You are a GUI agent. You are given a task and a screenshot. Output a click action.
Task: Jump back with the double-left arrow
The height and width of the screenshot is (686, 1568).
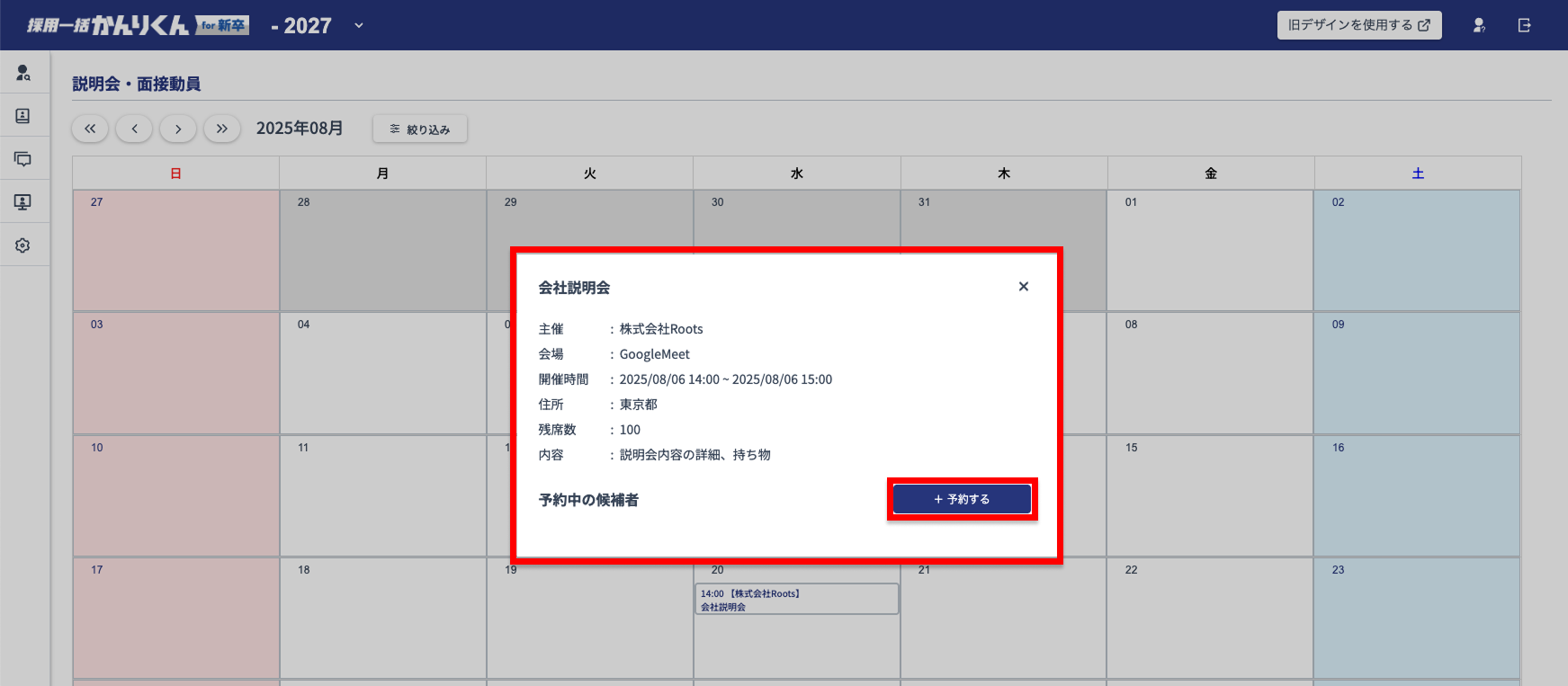(90, 129)
